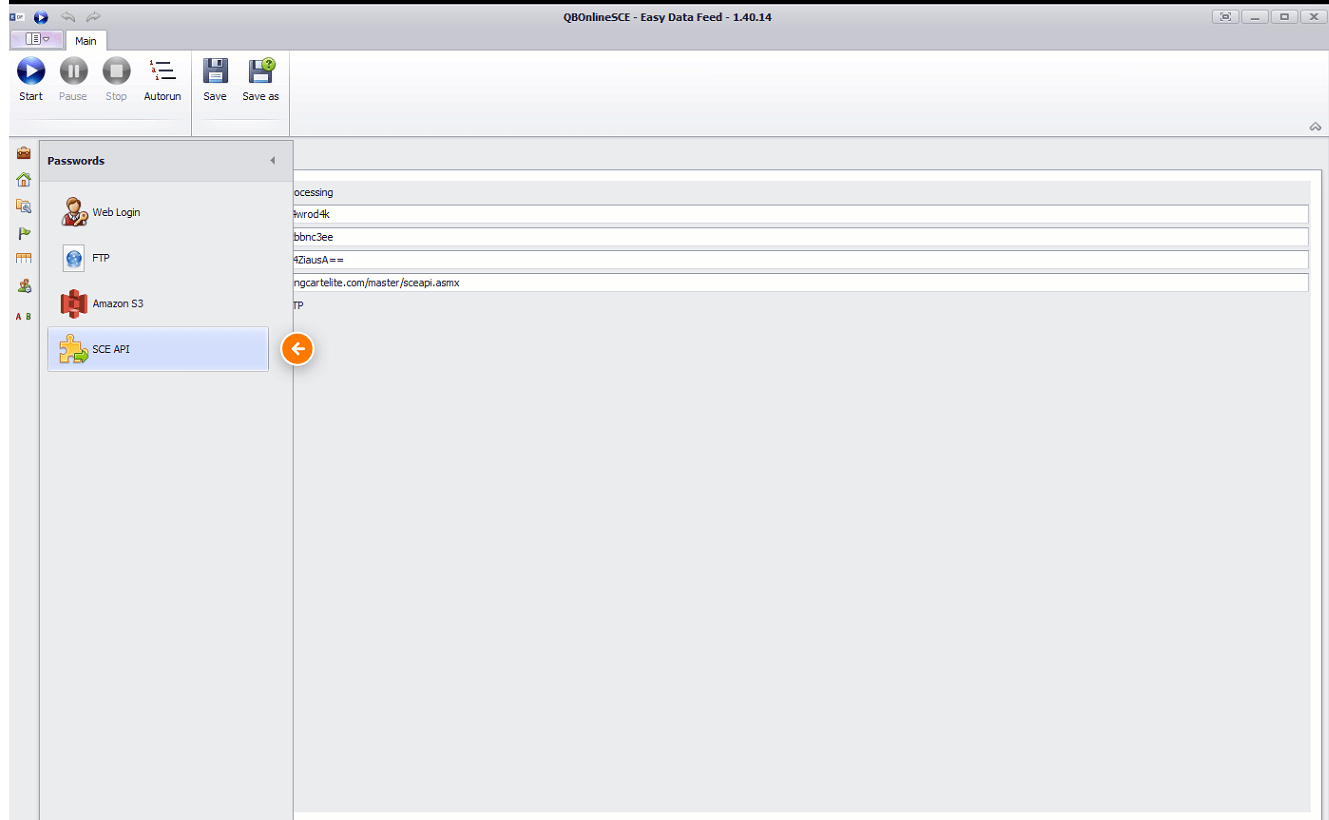1329x820 pixels.
Task: Collapse the Passwords panel arrow
Action: [x=272, y=161]
